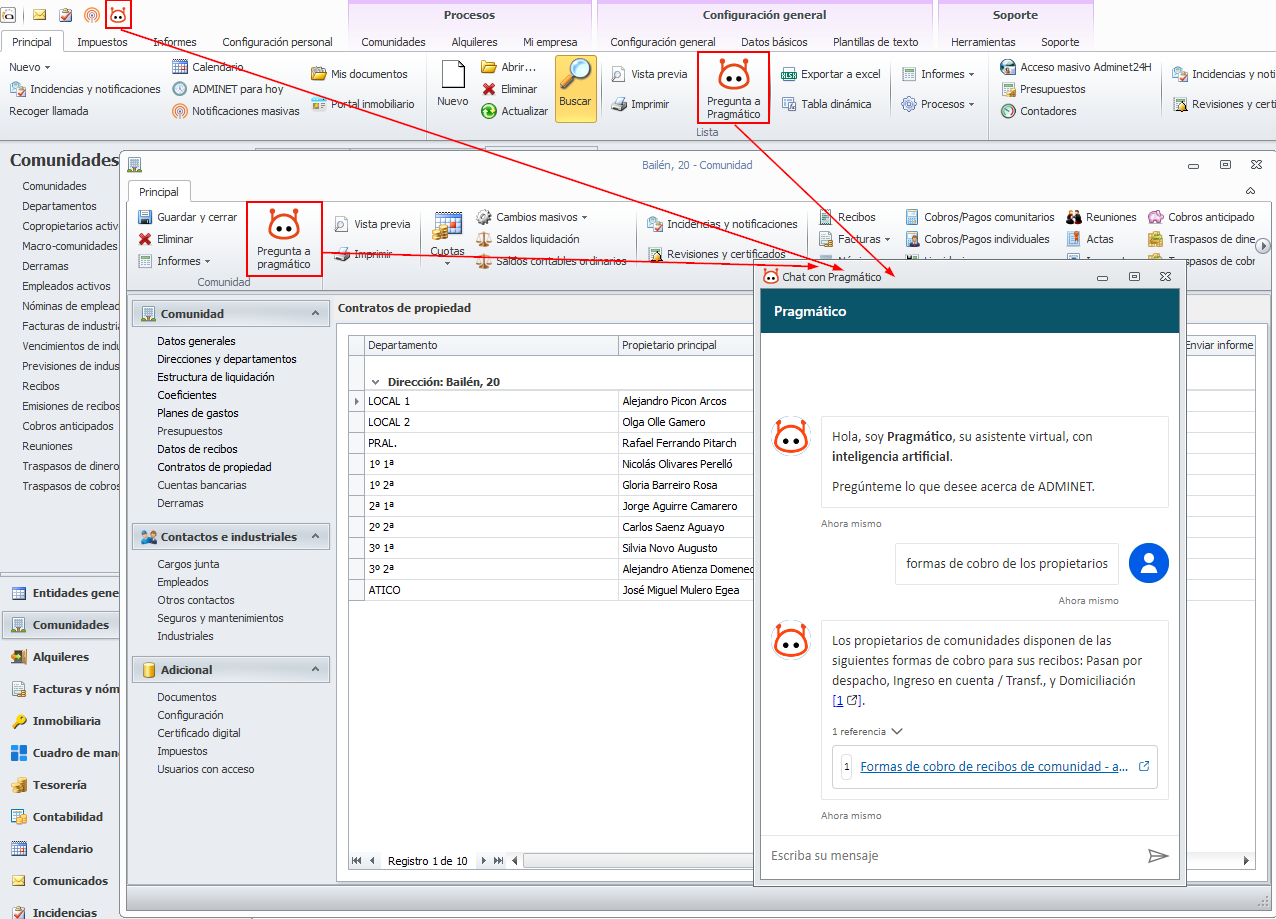The image size is (1276, 919).
Task: Click the large Pregunta a Pragmático ribbon button
Action: click(x=733, y=88)
